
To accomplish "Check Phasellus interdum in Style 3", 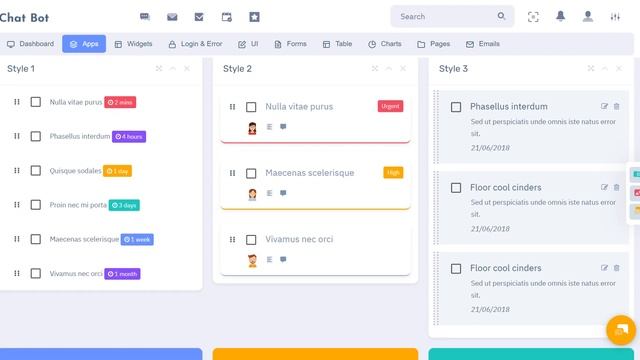I will (x=456, y=107).
